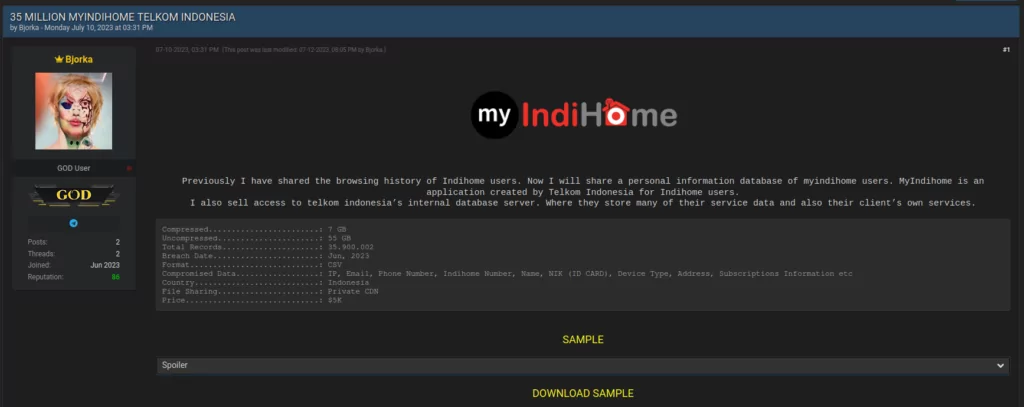Click the reputation value 86
1024x407 pixels.
tap(116, 277)
